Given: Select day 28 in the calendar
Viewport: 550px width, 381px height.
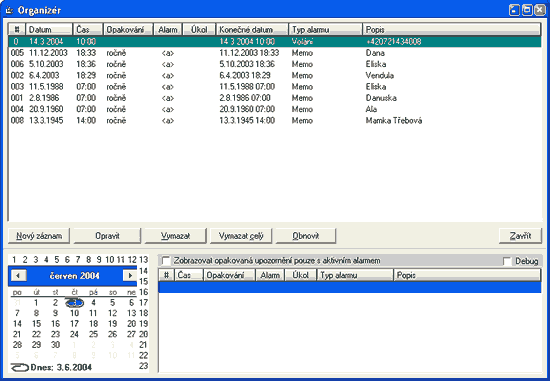Looking at the screenshot, I should pyautogui.click(x=17, y=345).
